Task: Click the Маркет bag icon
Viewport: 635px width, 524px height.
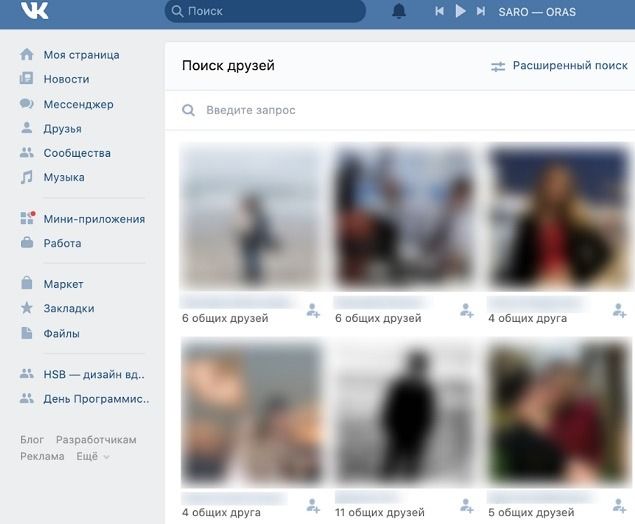Action: 27,283
